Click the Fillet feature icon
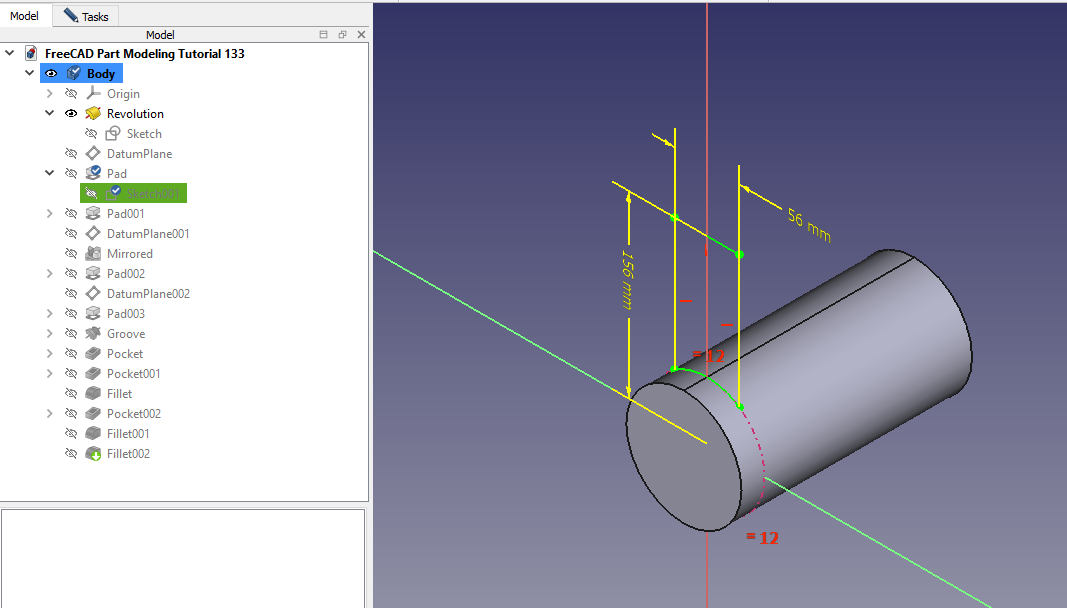The width and height of the screenshot is (1067, 608). [93, 394]
